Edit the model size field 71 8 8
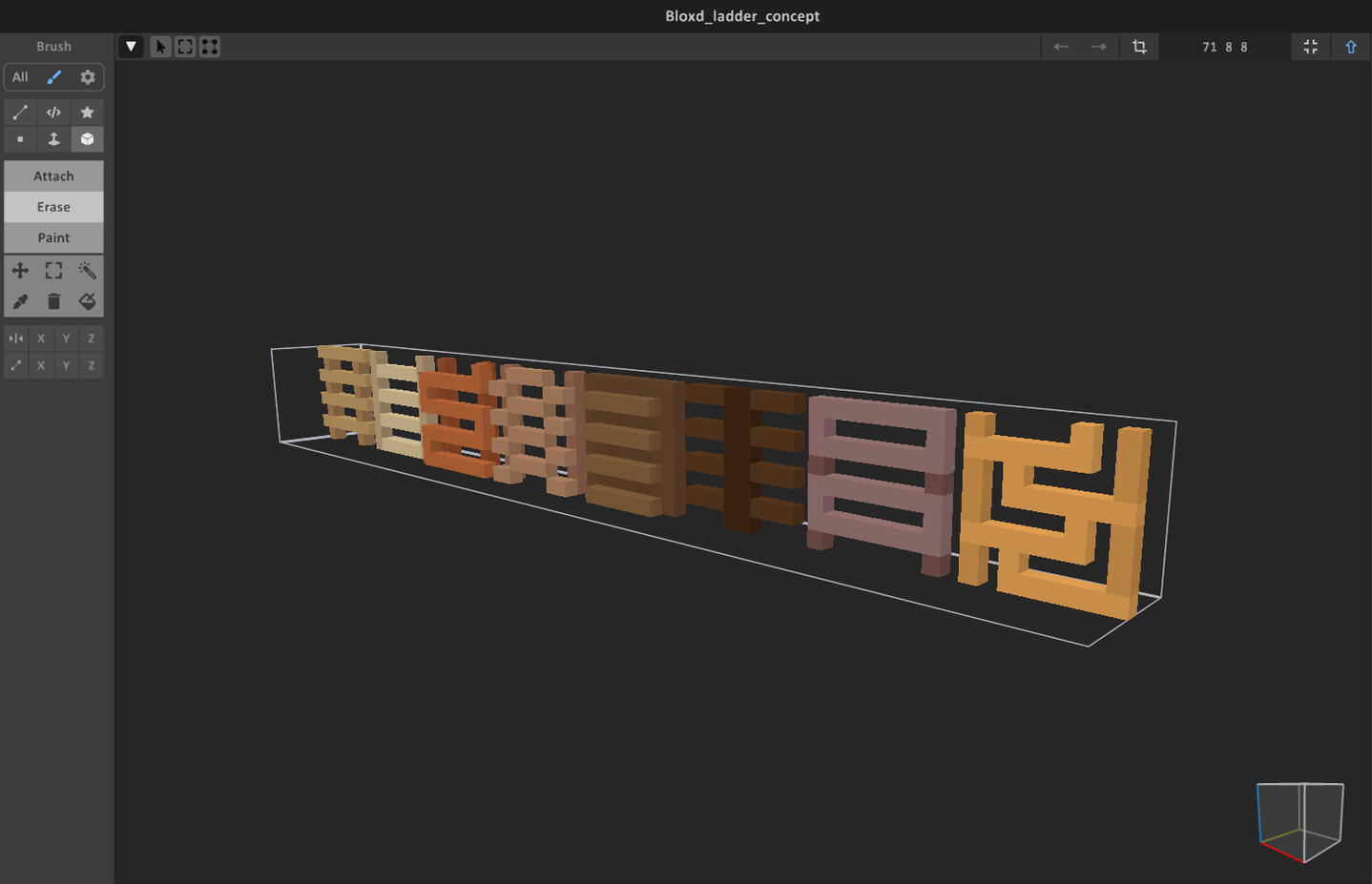 1224,47
